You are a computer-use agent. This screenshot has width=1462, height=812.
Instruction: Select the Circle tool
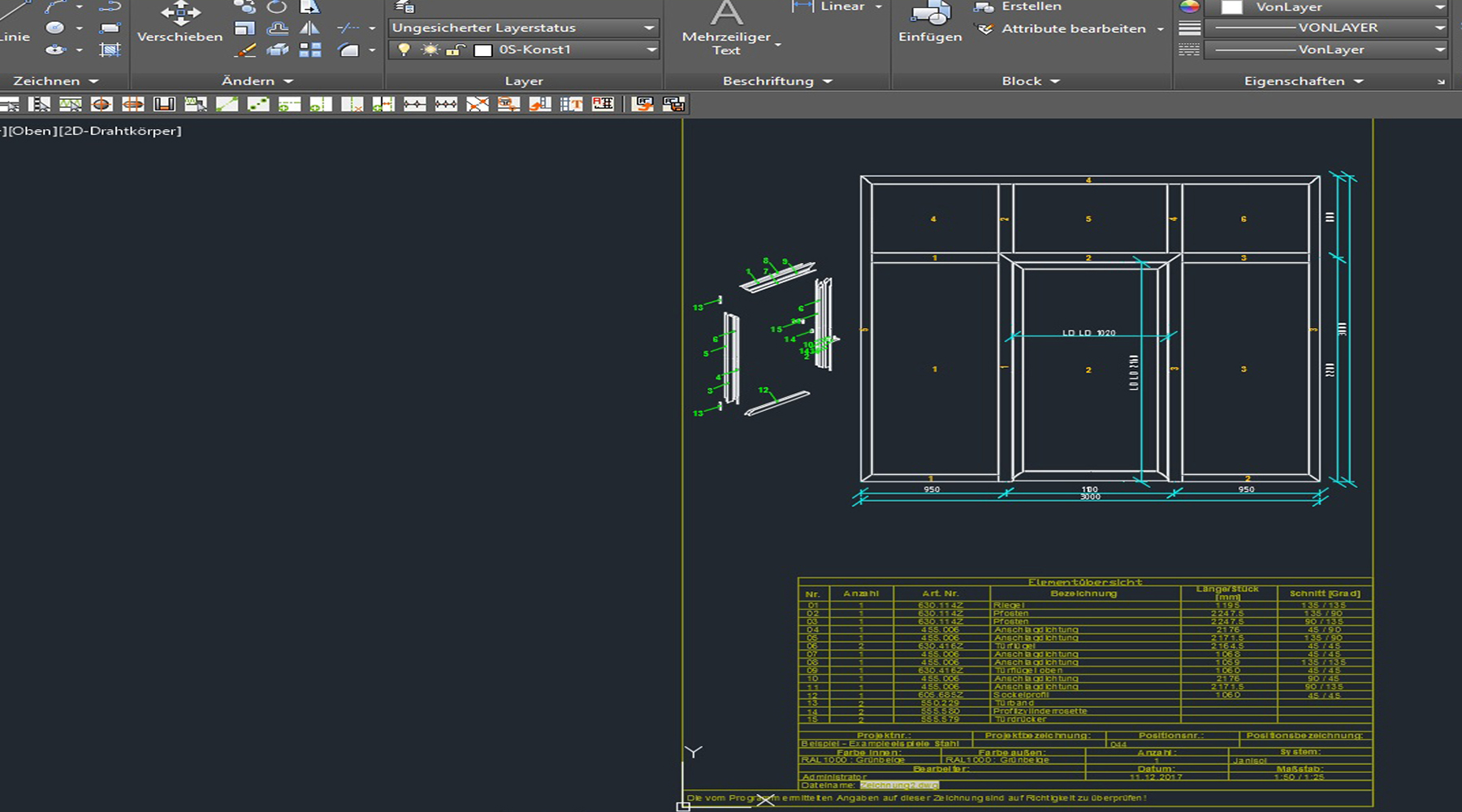pyautogui.click(x=54, y=28)
